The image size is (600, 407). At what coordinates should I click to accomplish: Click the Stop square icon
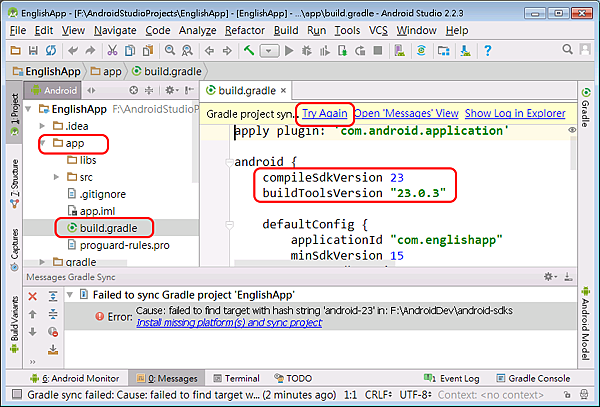378,50
